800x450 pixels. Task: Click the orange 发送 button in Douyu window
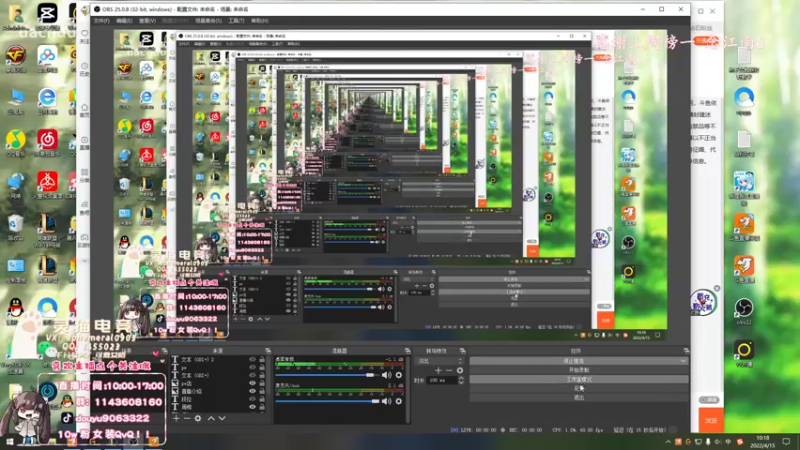click(x=711, y=420)
